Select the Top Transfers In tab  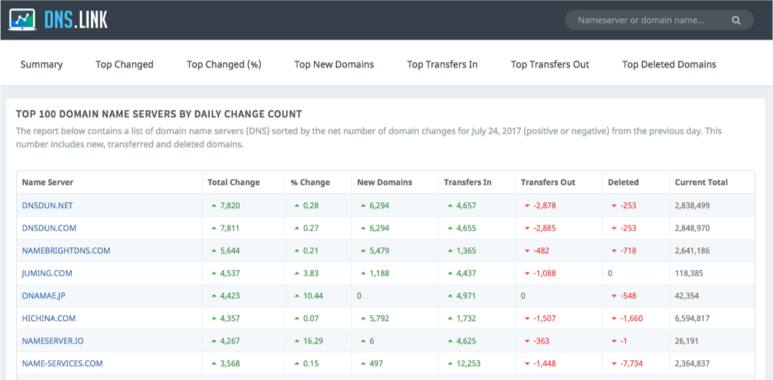442,65
